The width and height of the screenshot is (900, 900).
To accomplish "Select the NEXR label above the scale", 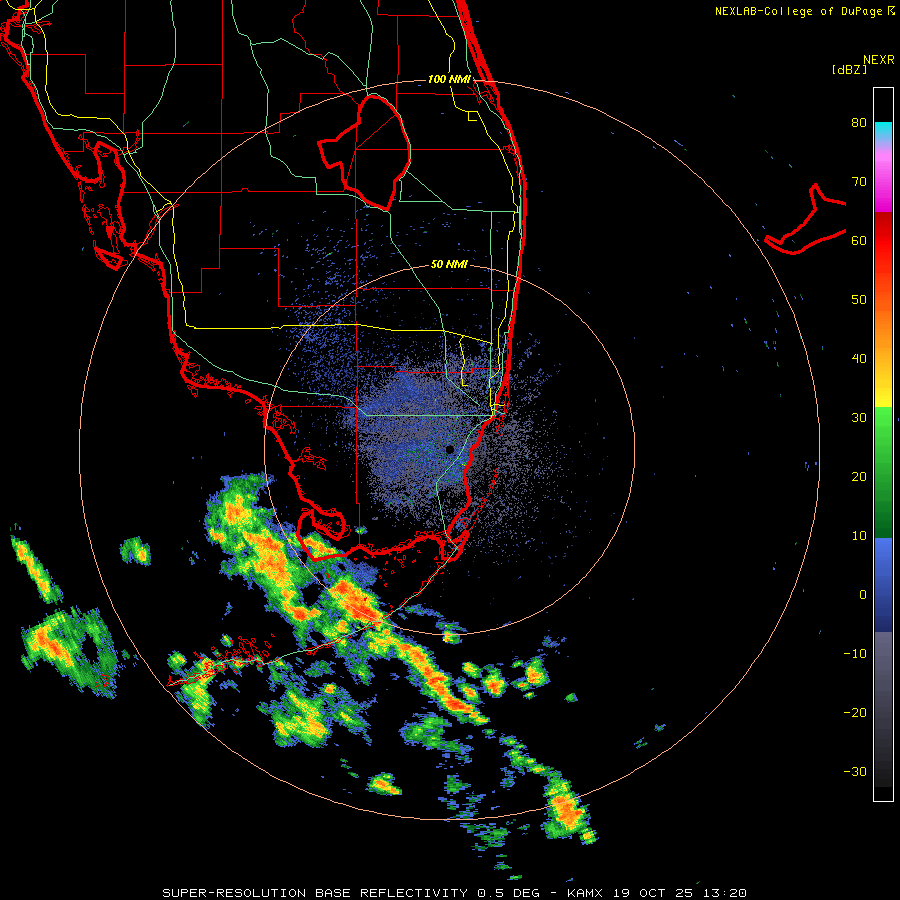I will pyautogui.click(x=879, y=60).
